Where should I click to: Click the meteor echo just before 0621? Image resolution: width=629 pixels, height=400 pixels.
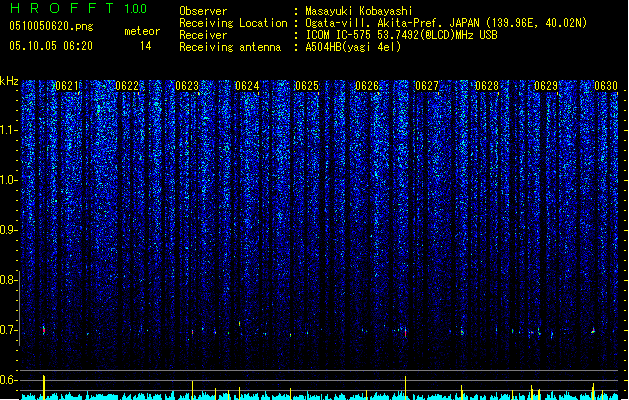click(x=44, y=330)
